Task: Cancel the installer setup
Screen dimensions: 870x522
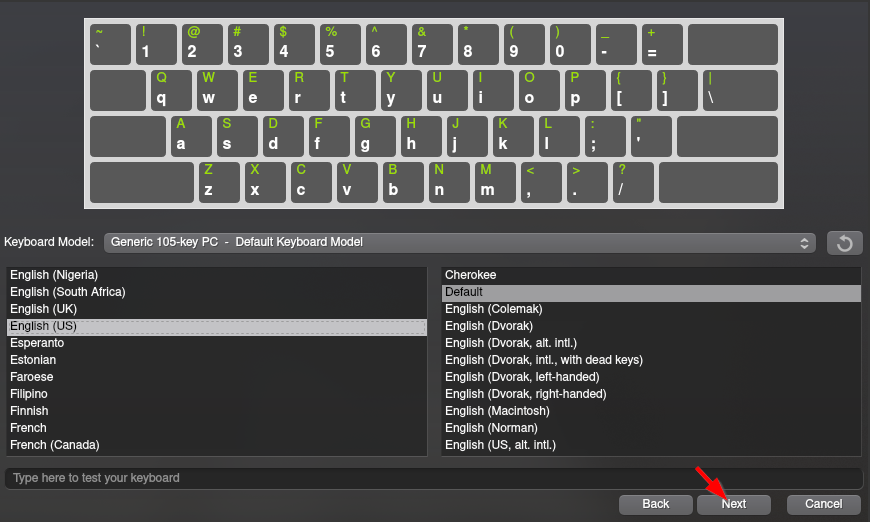Action: [x=823, y=504]
